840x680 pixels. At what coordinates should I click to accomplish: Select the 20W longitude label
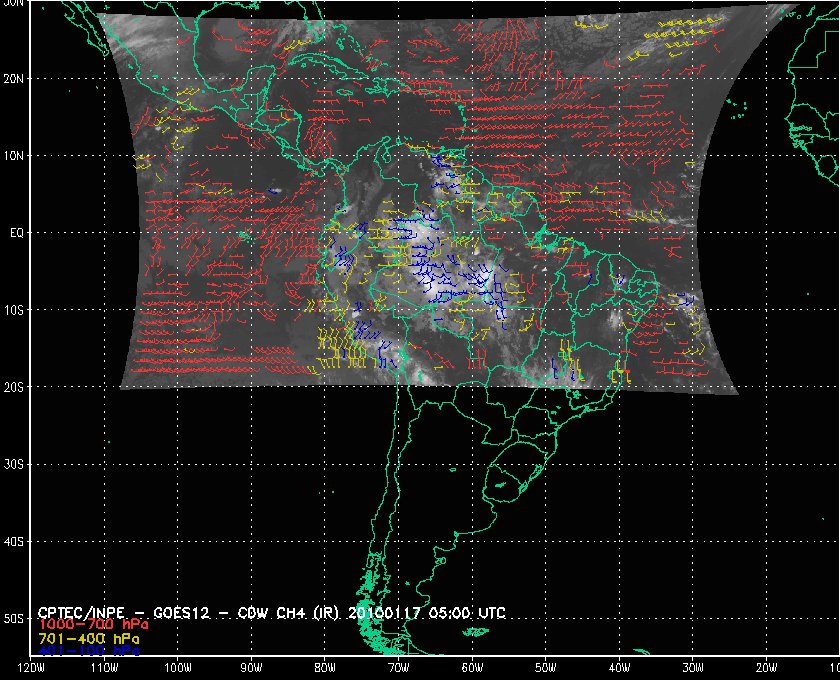pyautogui.click(x=767, y=668)
